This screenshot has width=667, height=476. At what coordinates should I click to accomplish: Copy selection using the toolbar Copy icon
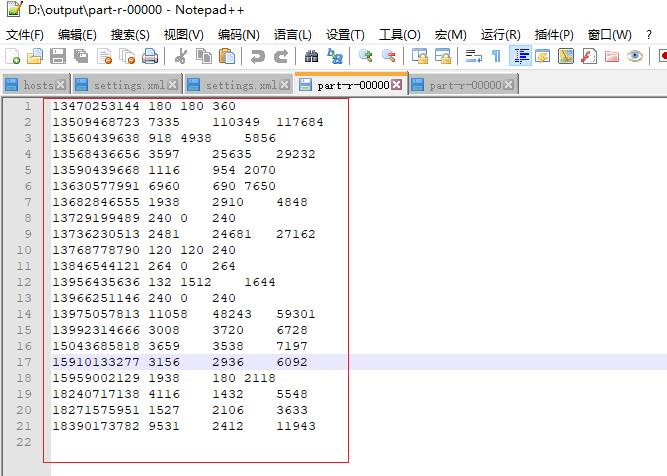[204, 56]
